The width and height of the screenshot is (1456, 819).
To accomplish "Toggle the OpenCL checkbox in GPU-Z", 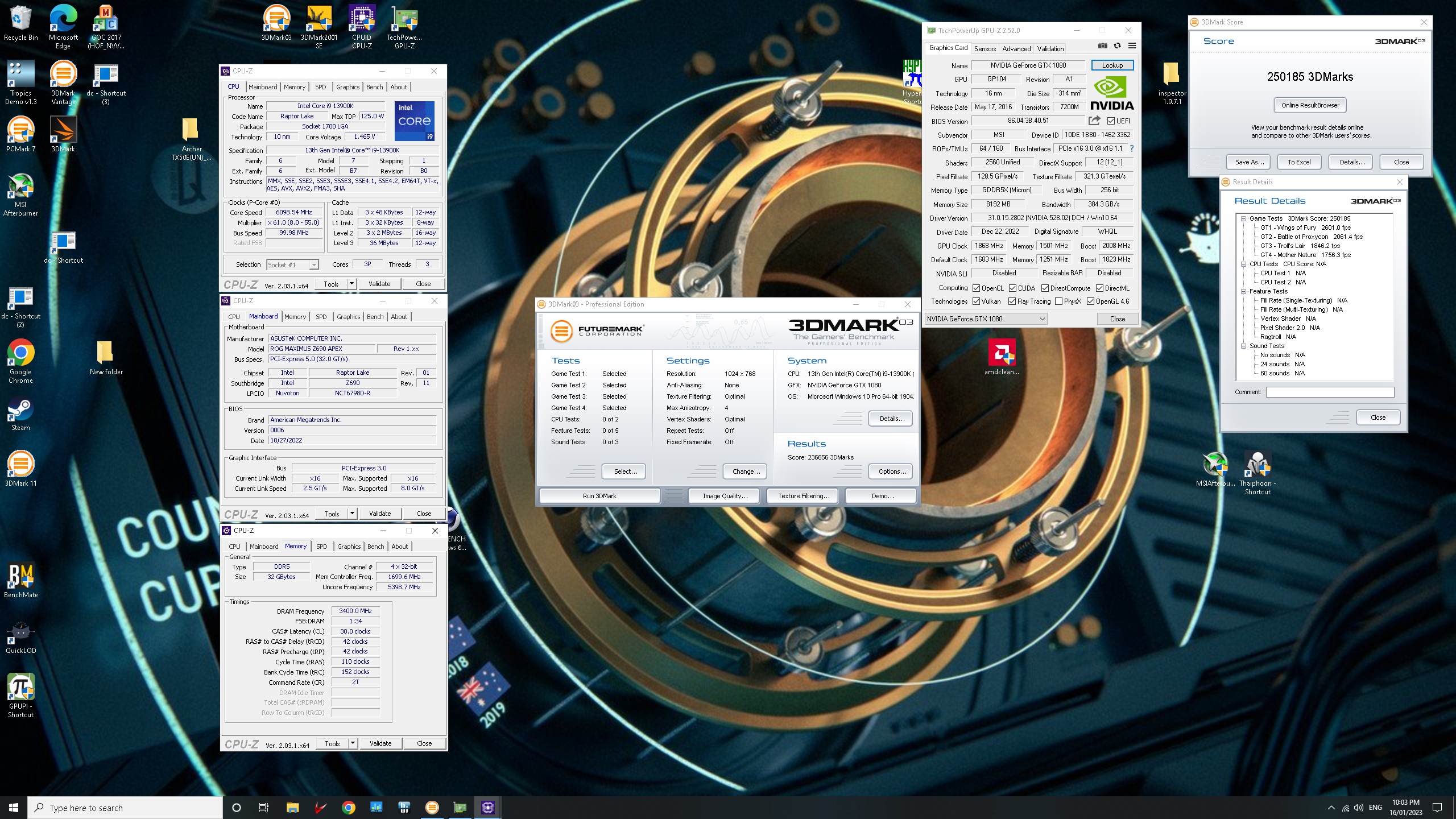I will point(976,288).
